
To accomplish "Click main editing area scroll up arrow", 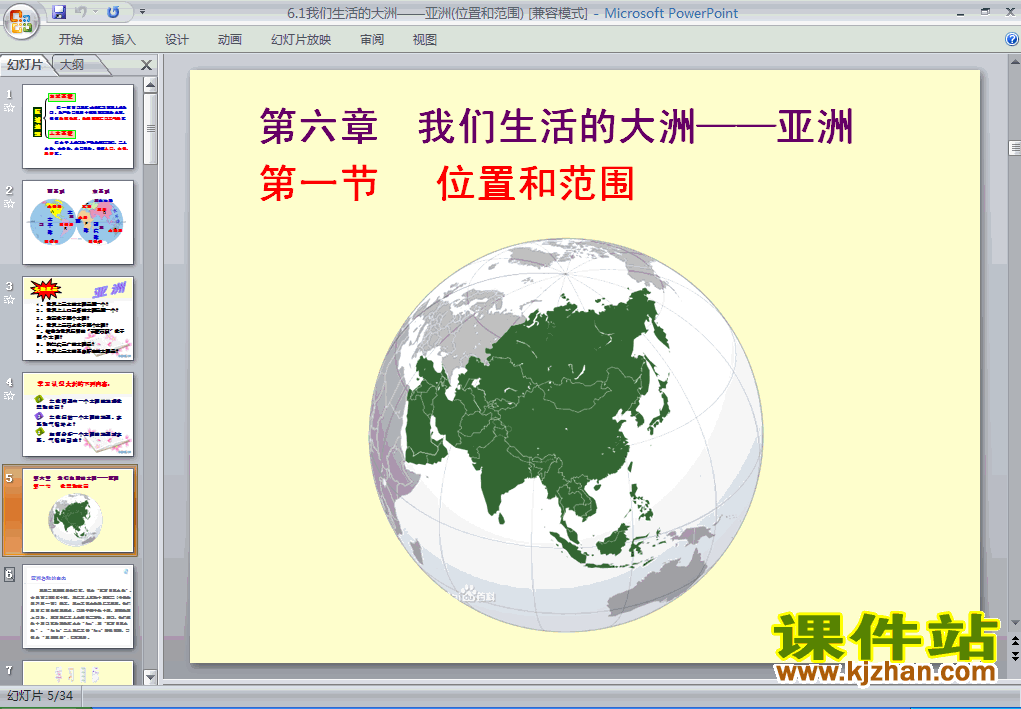I will click(1014, 63).
